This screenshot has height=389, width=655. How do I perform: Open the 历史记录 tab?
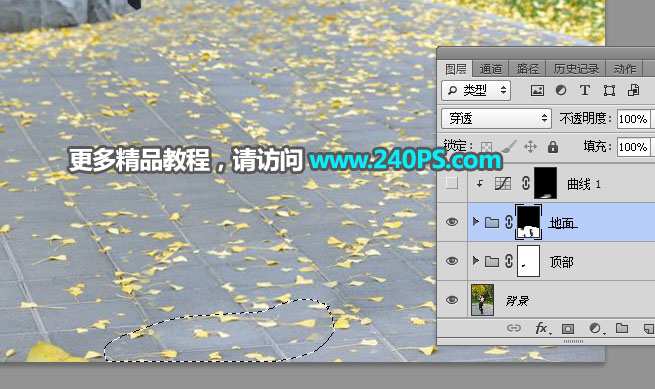coord(576,69)
